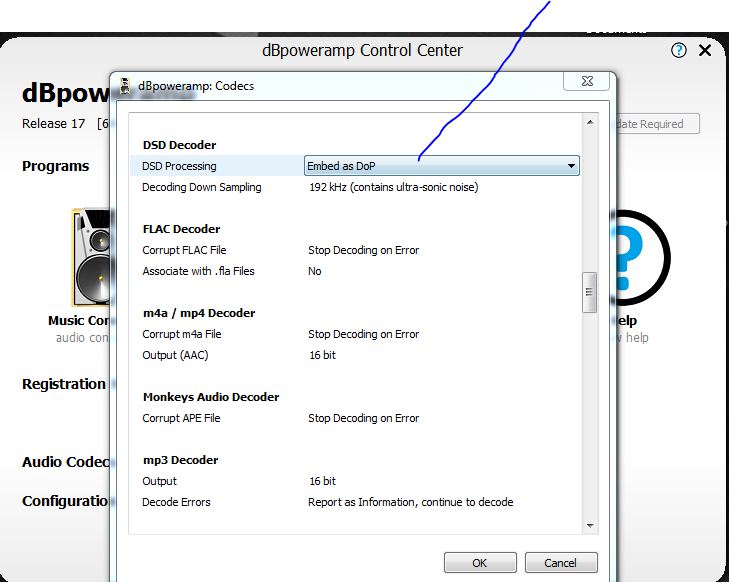Click the Update Required button
Viewport: 729px width, 582px height.
pos(652,124)
